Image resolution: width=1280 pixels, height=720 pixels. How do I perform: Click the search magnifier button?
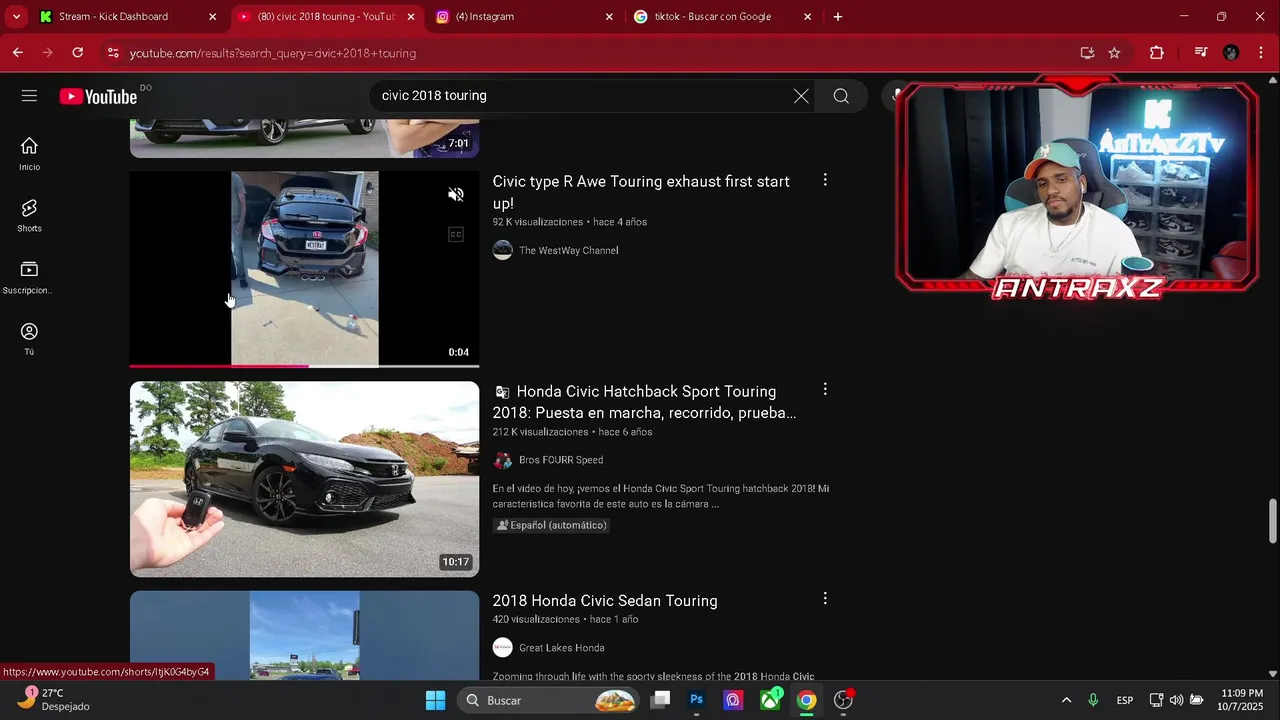coord(841,96)
